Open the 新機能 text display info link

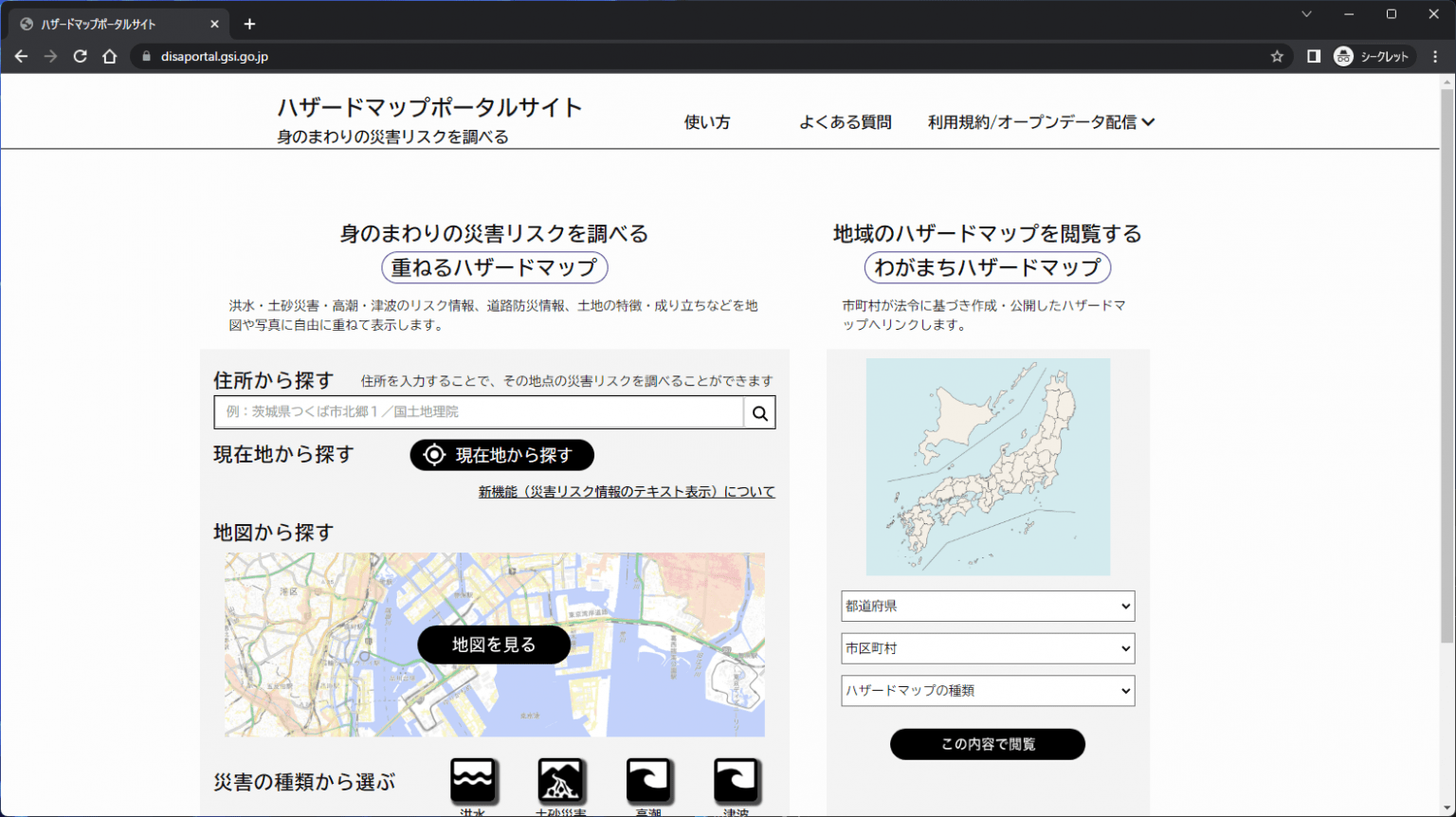click(626, 492)
